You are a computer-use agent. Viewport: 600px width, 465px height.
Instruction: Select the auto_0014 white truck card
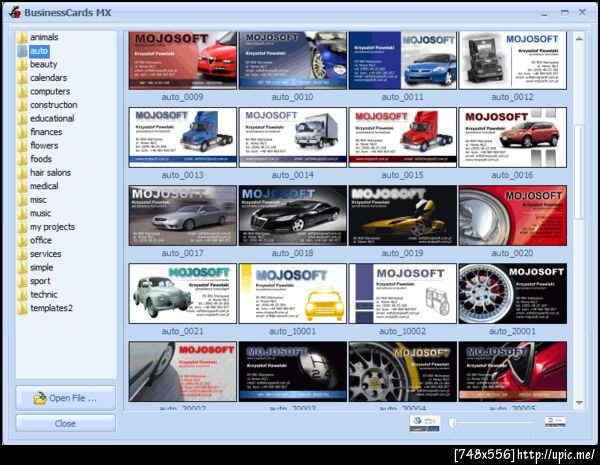click(x=292, y=137)
